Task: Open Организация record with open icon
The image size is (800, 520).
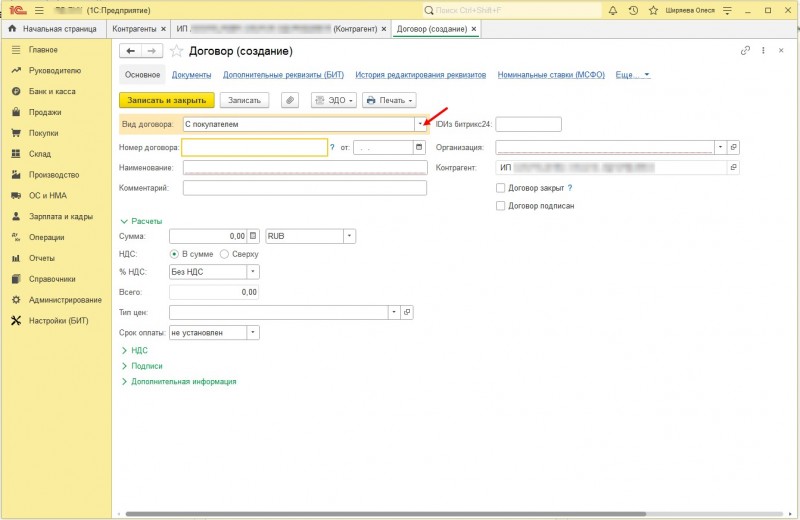Action: coord(733,147)
